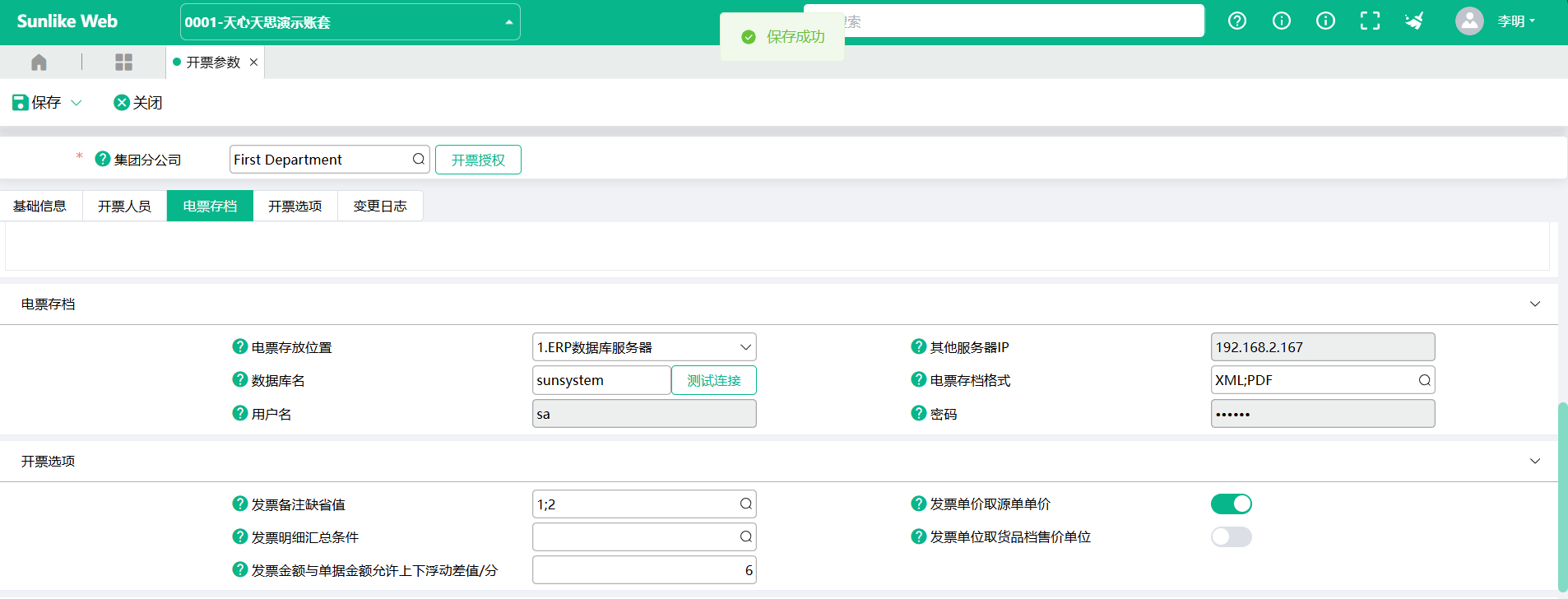1568x599 pixels.
Task: Click the 用户名 sa field
Action: tap(644, 414)
